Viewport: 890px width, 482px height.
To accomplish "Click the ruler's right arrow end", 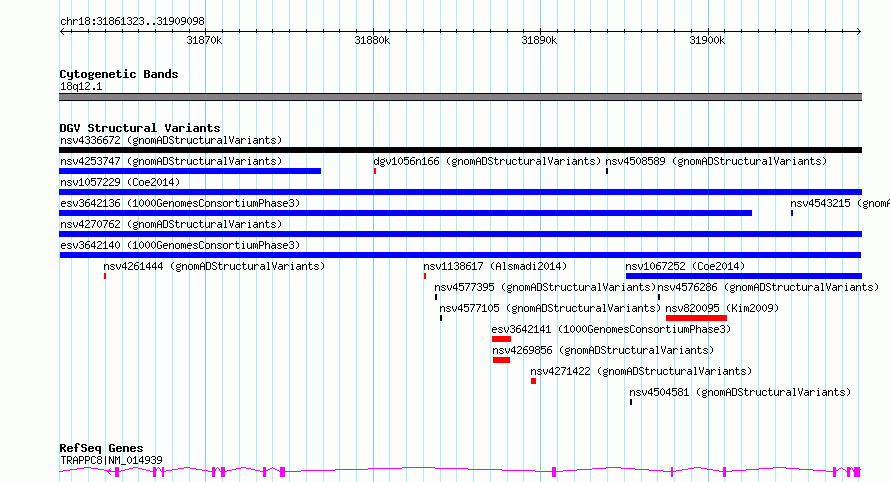I will (x=859, y=32).
